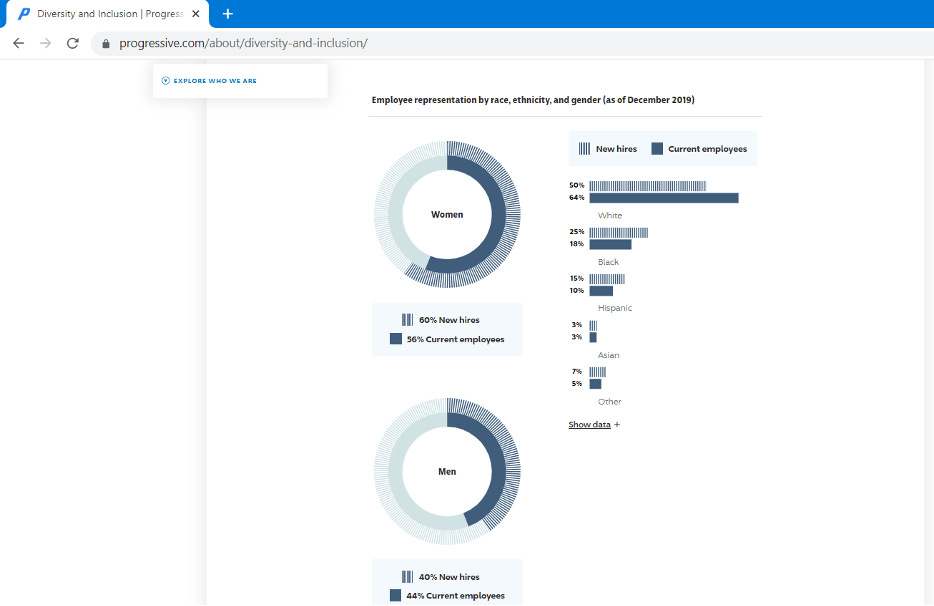The height and width of the screenshot is (606, 934).
Task: Click the solid swatch beside 56% Current employees
Action: (396, 338)
